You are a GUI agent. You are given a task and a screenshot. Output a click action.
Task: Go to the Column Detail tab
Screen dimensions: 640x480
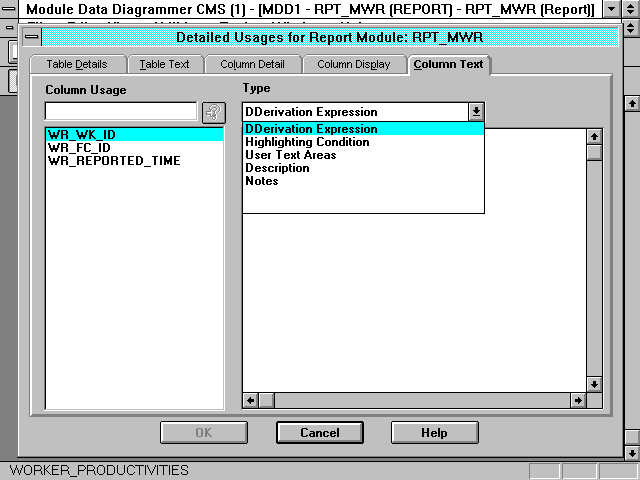(252, 64)
